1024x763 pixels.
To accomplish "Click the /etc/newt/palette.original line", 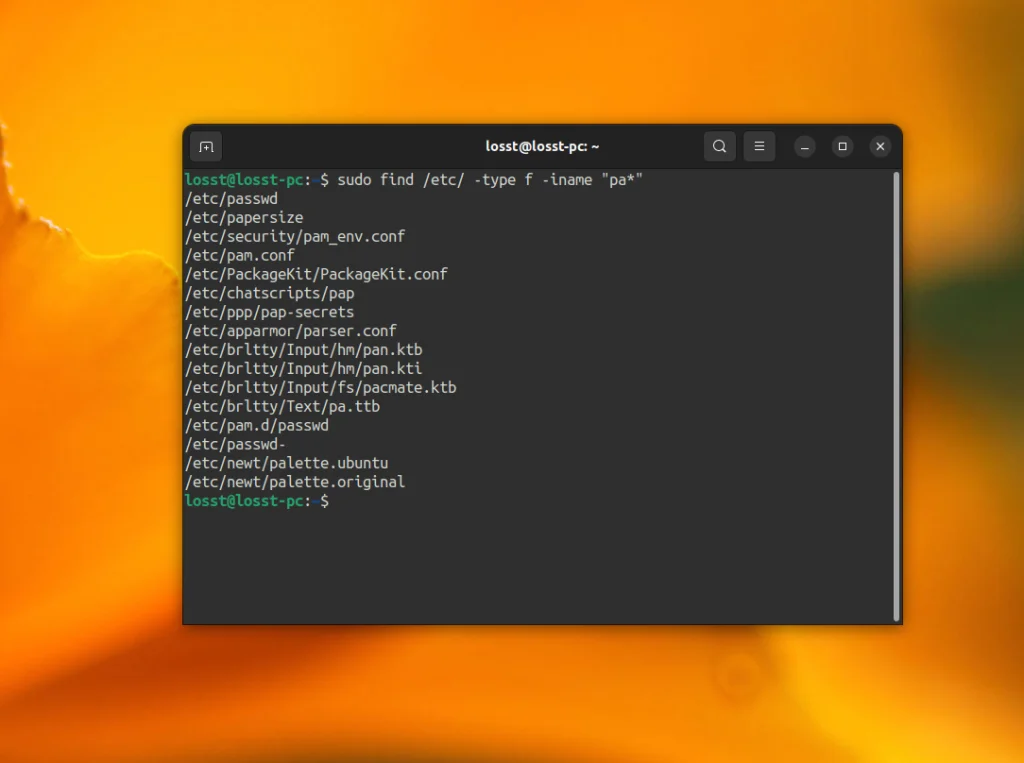I will (x=295, y=483).
